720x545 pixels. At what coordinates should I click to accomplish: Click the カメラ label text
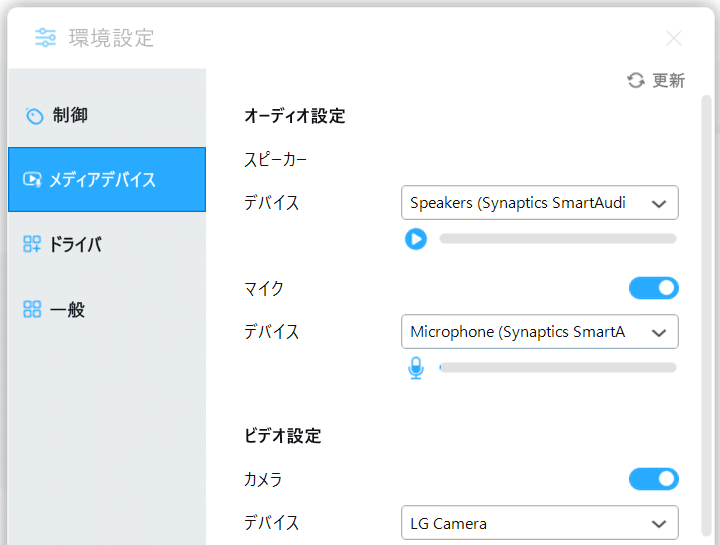[x=263, y=479]
